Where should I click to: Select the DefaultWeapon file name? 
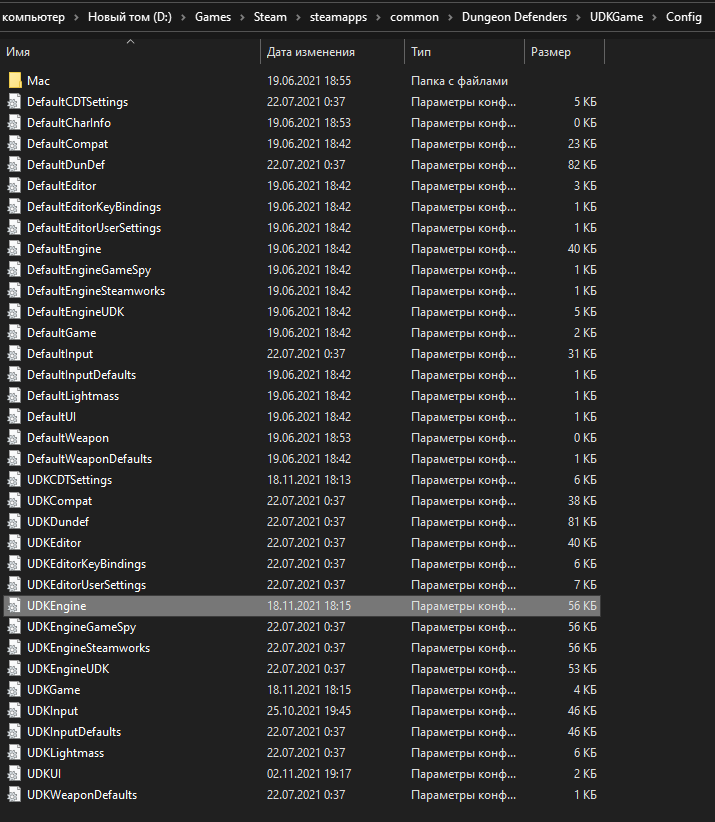pyautogui.click(x=68, y=438)
